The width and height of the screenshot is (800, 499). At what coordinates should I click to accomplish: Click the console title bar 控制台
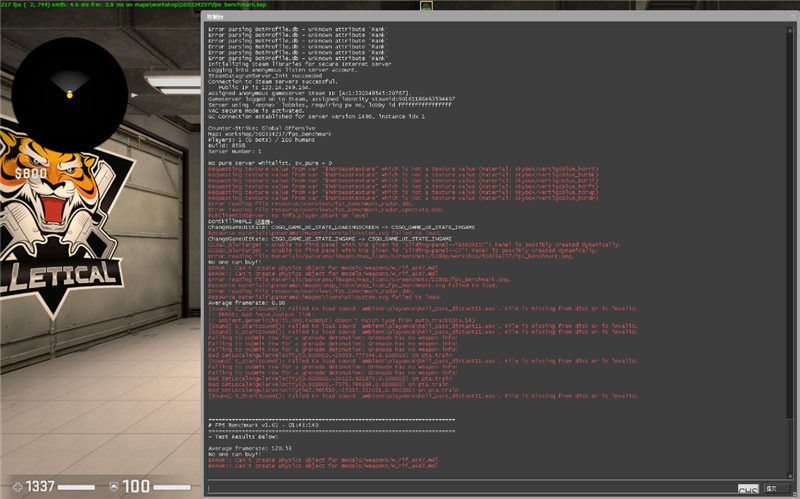pos(215,17)
